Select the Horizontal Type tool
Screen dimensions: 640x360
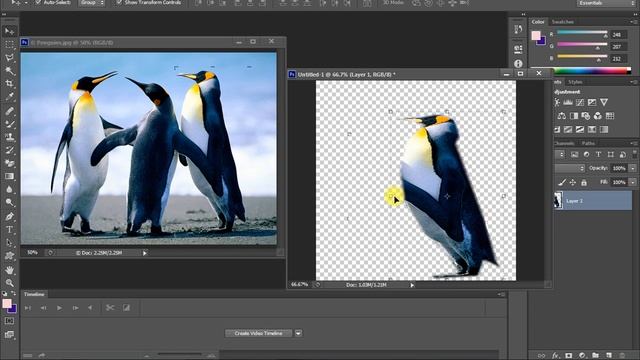[9, 230]
